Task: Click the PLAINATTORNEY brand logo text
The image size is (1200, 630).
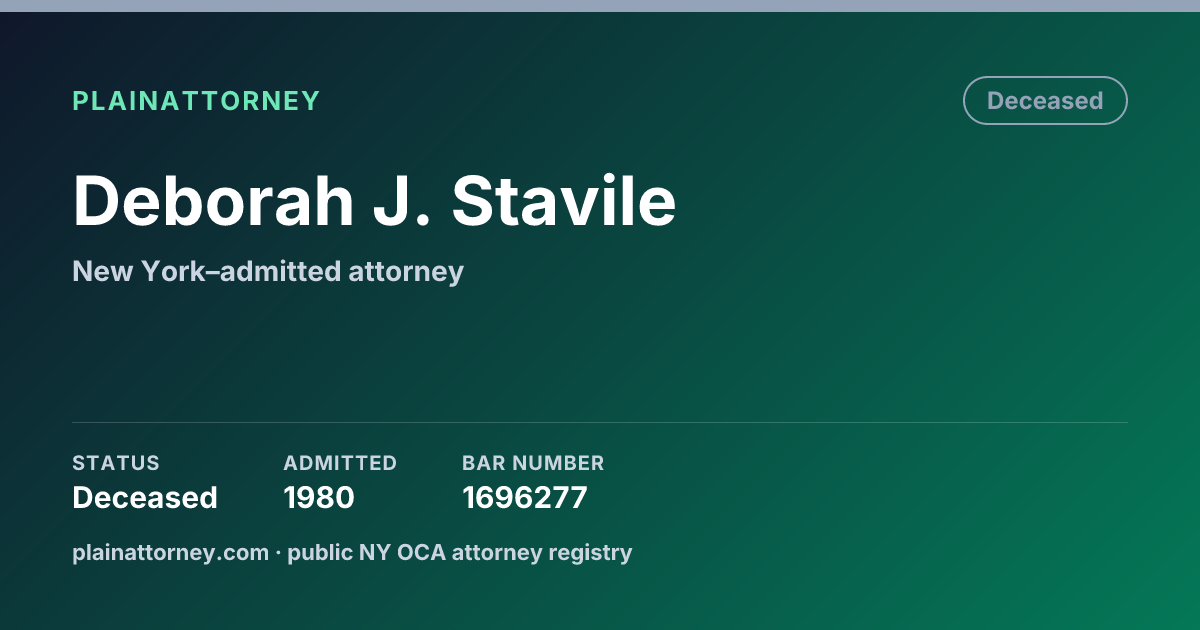Action: coord(196,101)
